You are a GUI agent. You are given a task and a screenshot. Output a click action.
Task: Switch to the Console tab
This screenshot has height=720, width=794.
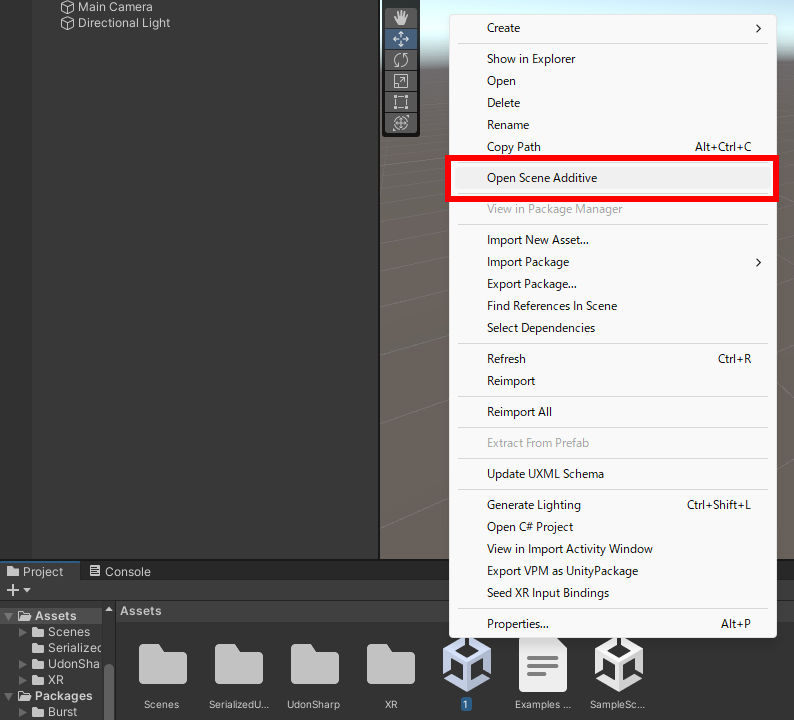pyautogui.click(x=120, y=572)
